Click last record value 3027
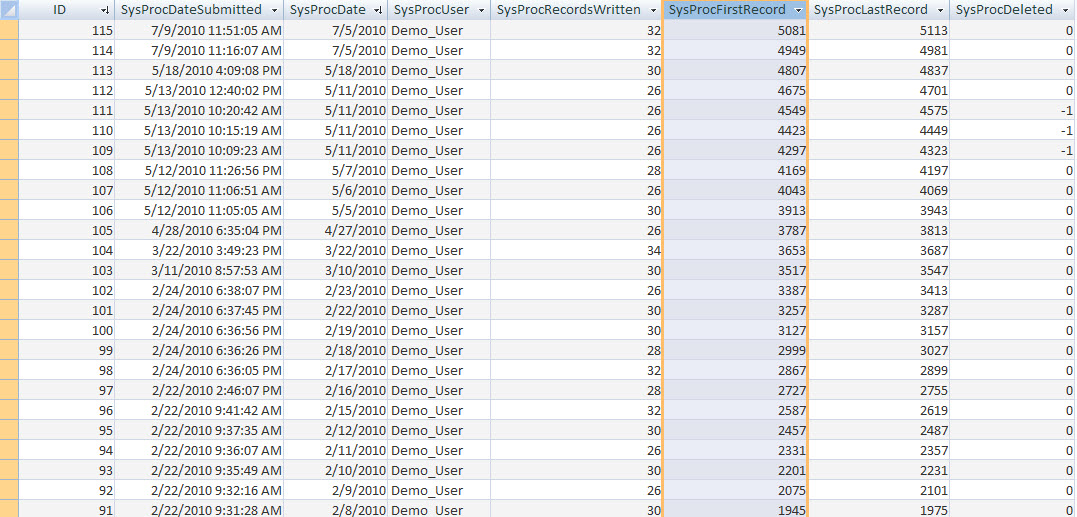Viewport: 1077px width, 517px height. click(x=878, y=350)
